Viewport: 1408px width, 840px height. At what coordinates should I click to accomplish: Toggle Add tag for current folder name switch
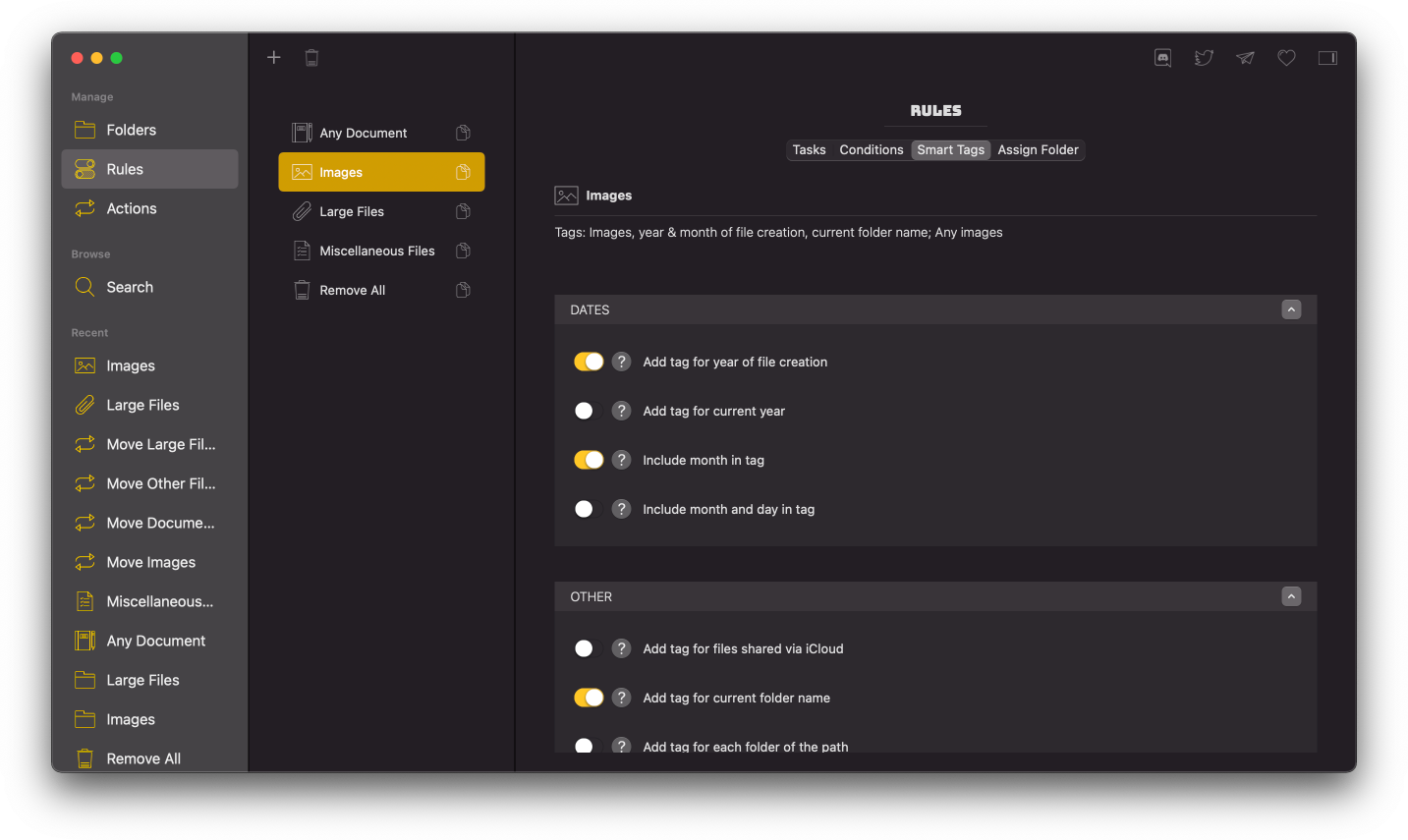(588, 697)
